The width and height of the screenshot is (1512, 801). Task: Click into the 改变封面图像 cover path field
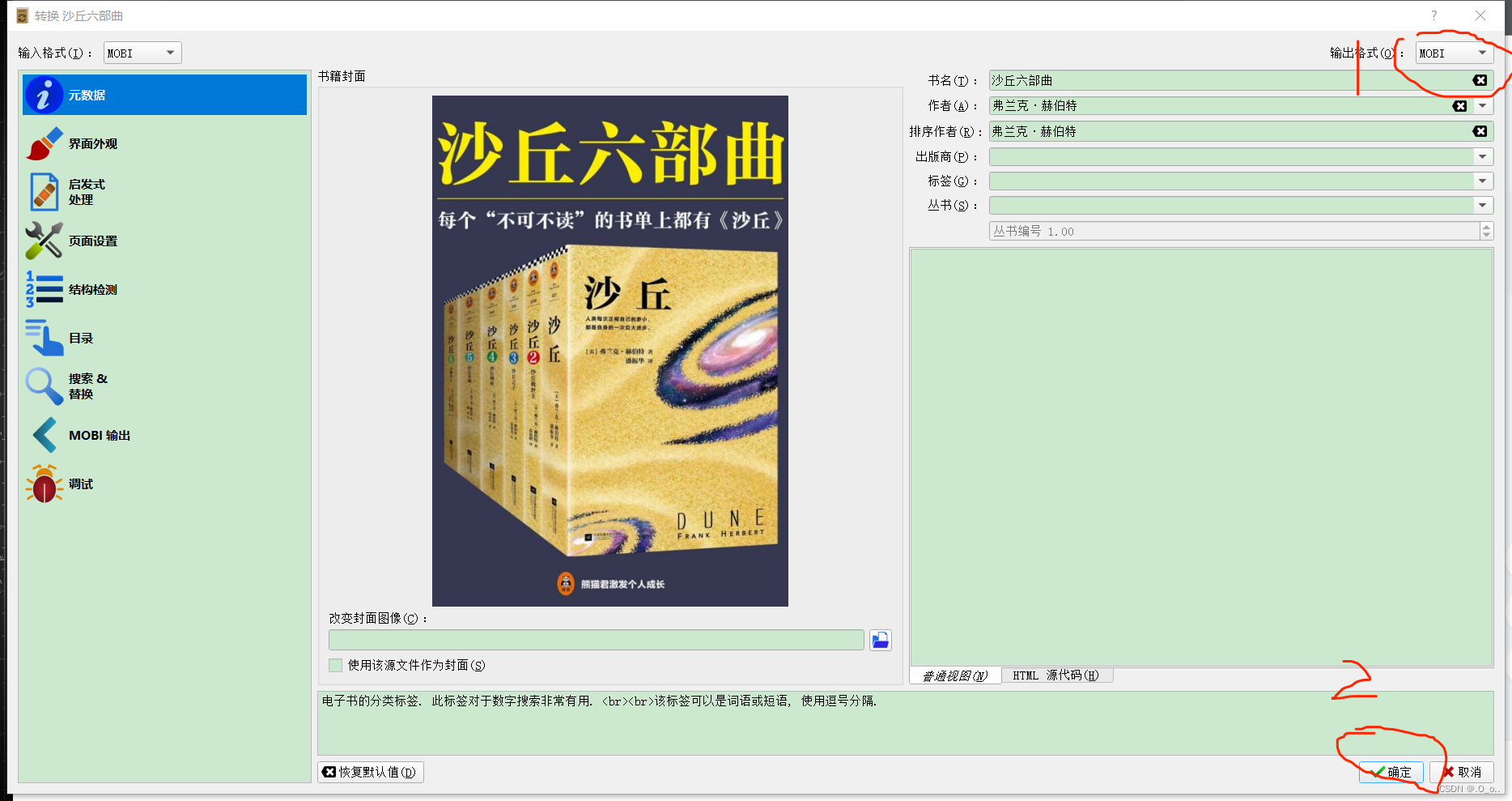597,641
